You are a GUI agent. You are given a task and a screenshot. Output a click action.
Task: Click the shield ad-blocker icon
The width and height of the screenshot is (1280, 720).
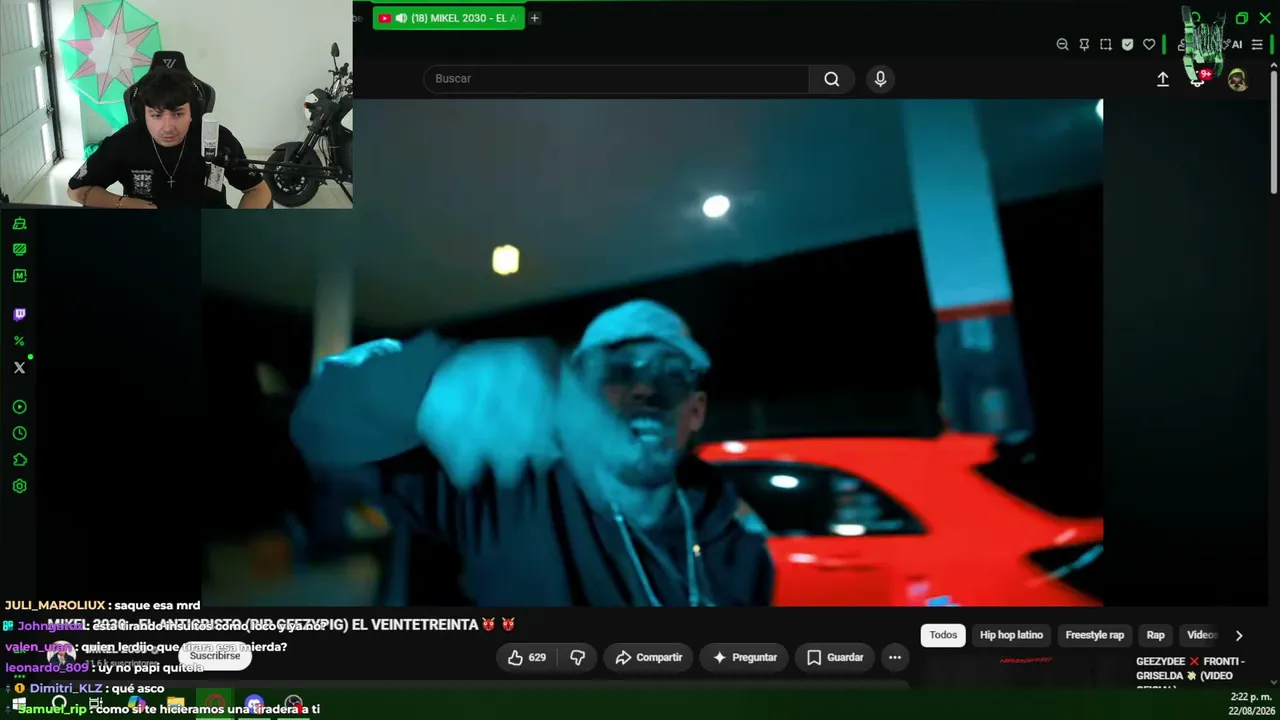click(x=1127, y=44)
